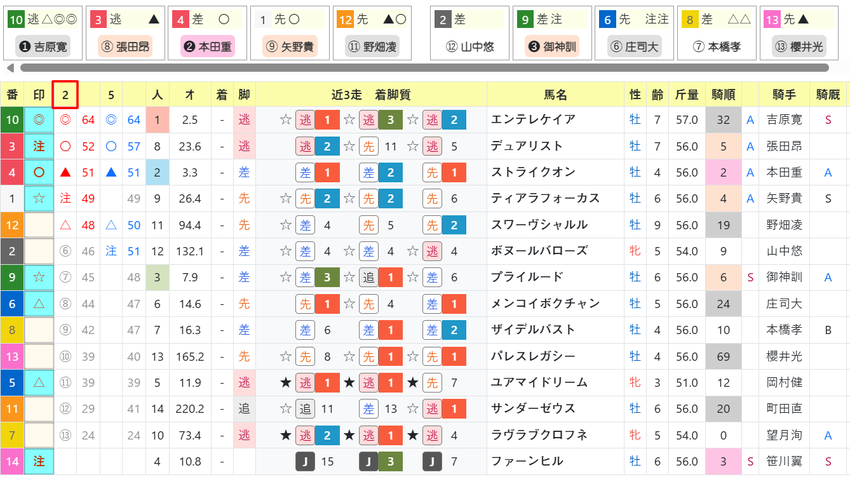
Task: Sort by the オ odds column header
Action: click(x=190, y=95)
